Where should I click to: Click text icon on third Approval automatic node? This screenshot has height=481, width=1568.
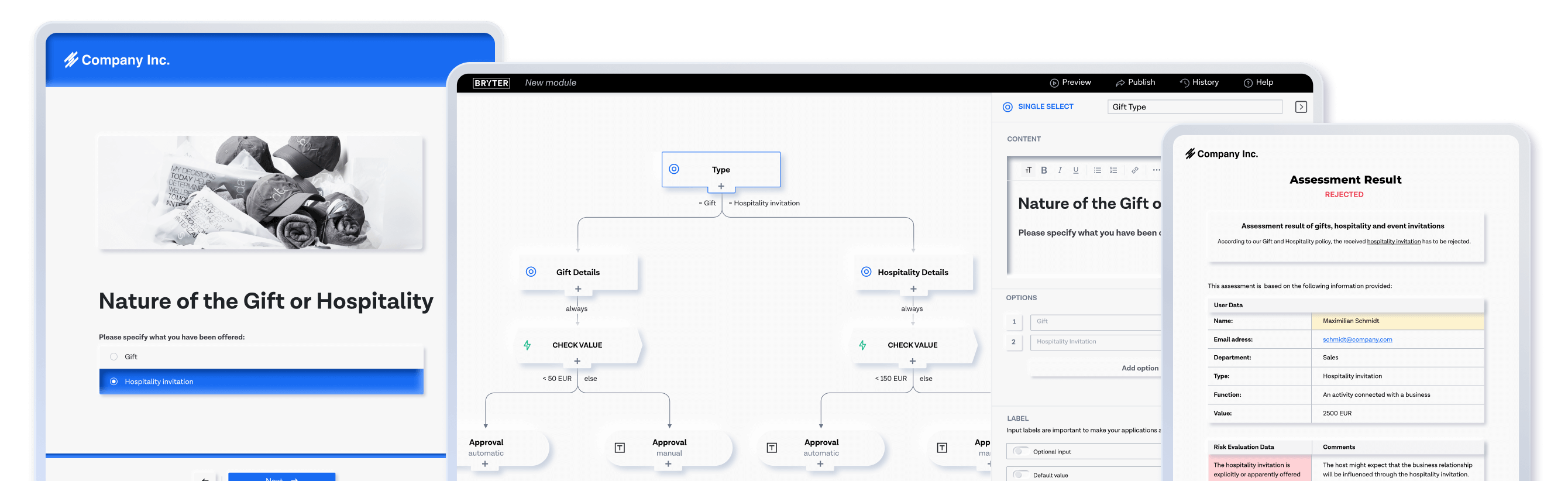point(772,448)
